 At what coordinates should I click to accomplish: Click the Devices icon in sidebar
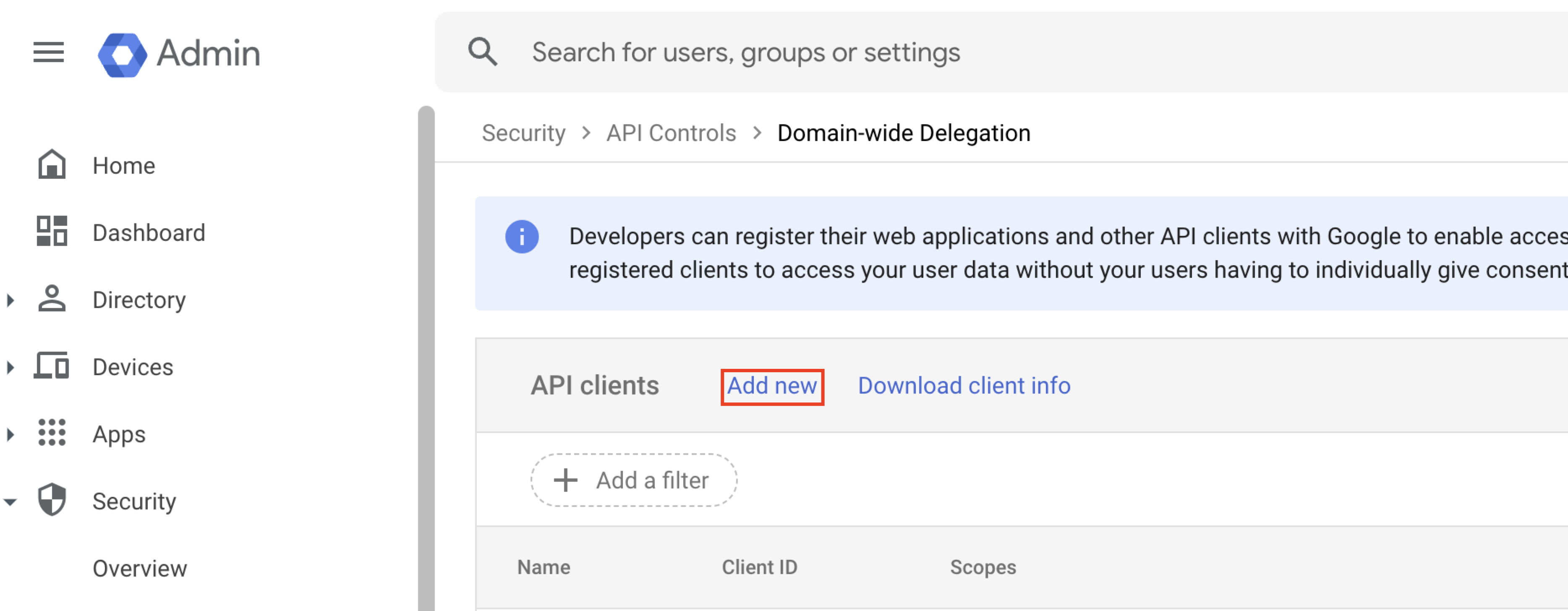pos(52,366)
